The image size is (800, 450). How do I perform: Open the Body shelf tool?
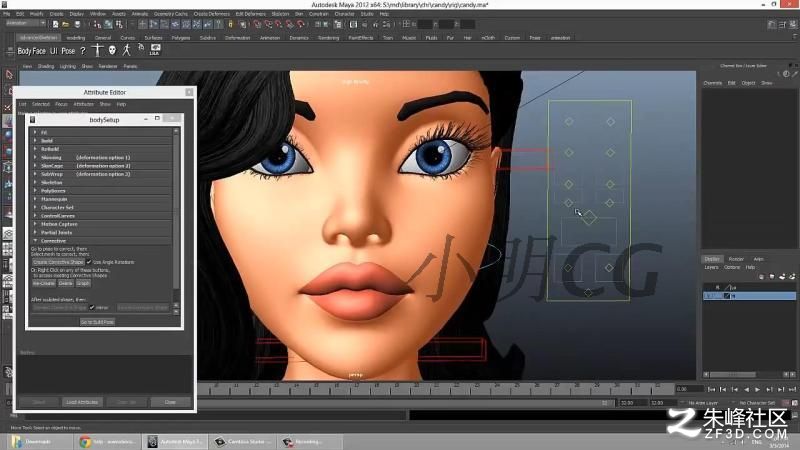click(24, 51)
